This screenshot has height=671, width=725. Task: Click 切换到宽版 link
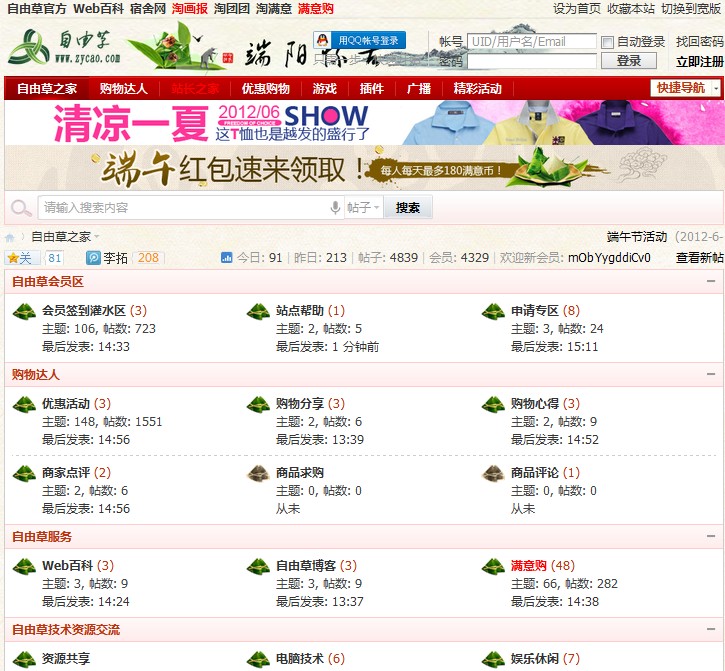point(691,8)
